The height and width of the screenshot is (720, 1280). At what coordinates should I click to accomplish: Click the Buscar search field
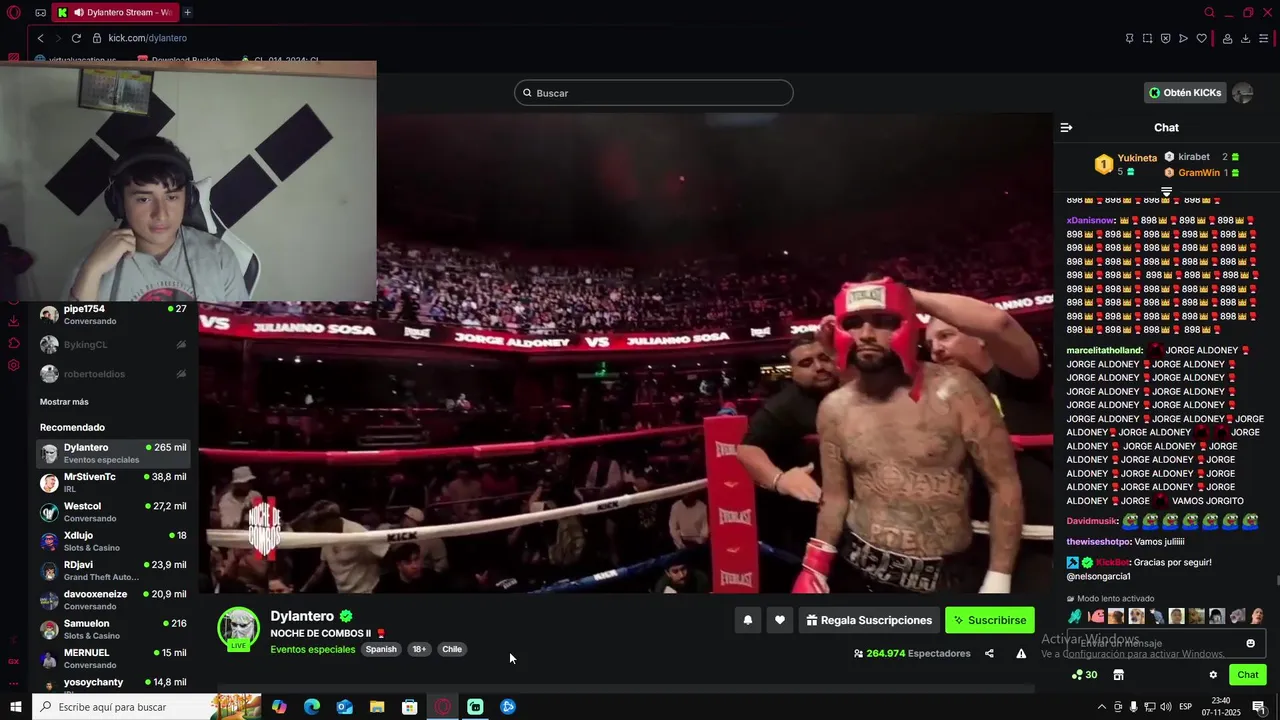(x=654, y=93)
